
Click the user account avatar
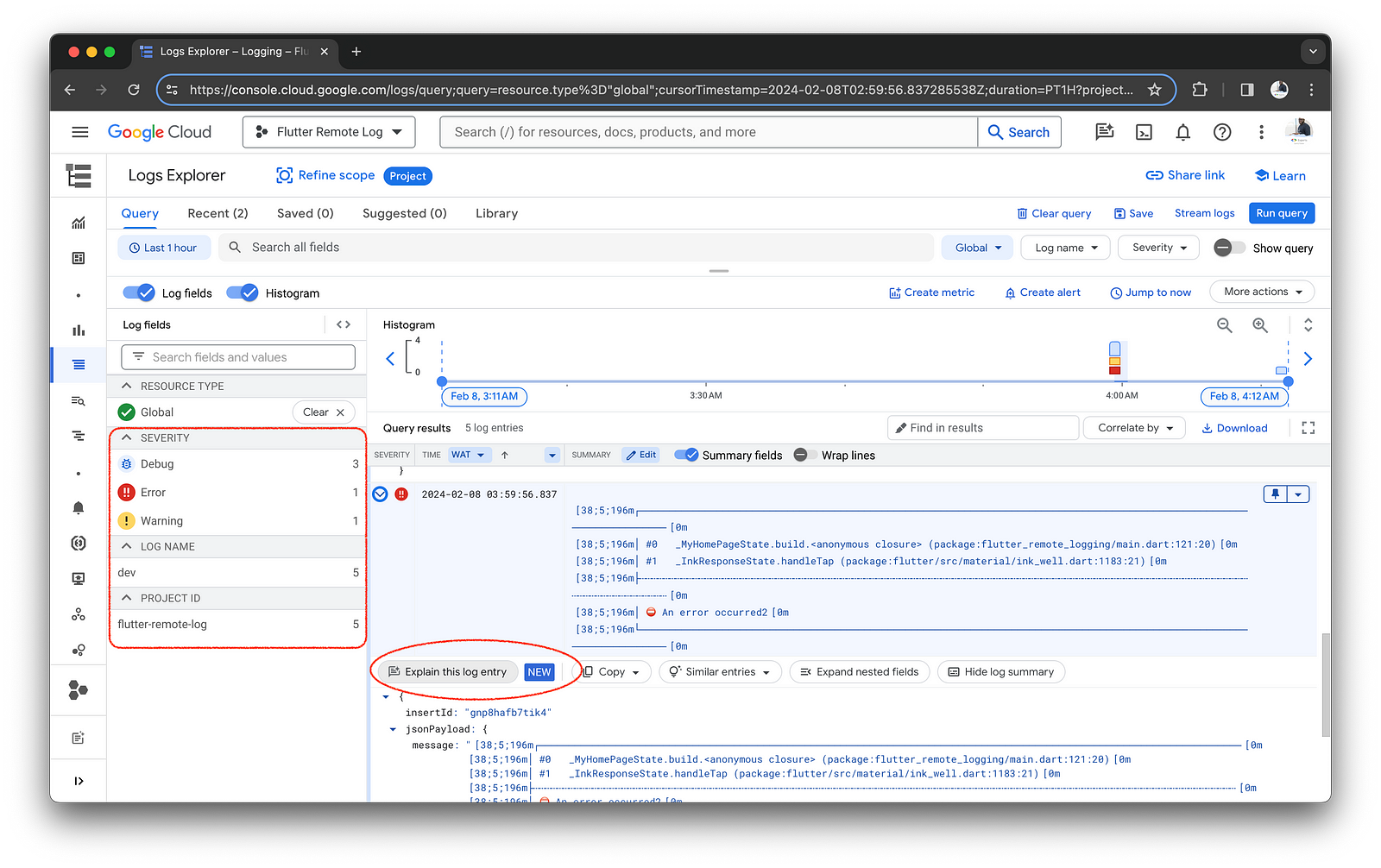(x=1299, y=131)
